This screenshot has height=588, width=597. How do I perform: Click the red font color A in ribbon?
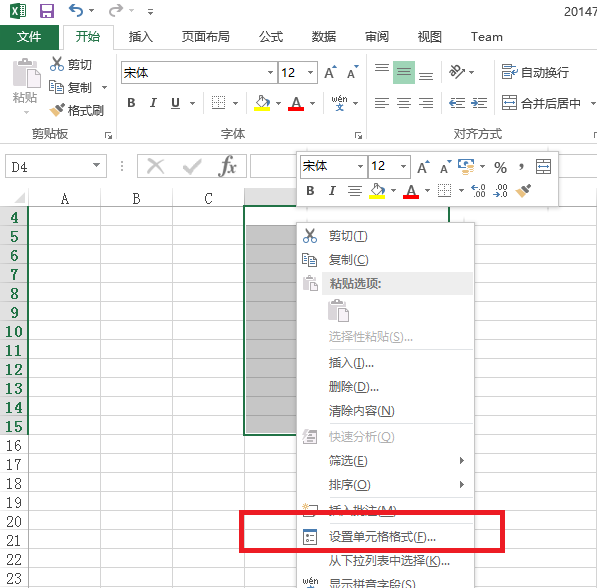point(296,103)
